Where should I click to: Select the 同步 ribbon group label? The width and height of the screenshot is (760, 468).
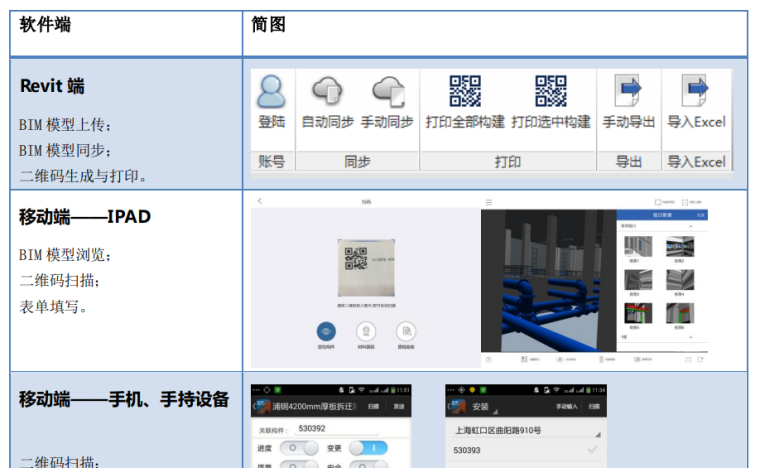(357, 161)
